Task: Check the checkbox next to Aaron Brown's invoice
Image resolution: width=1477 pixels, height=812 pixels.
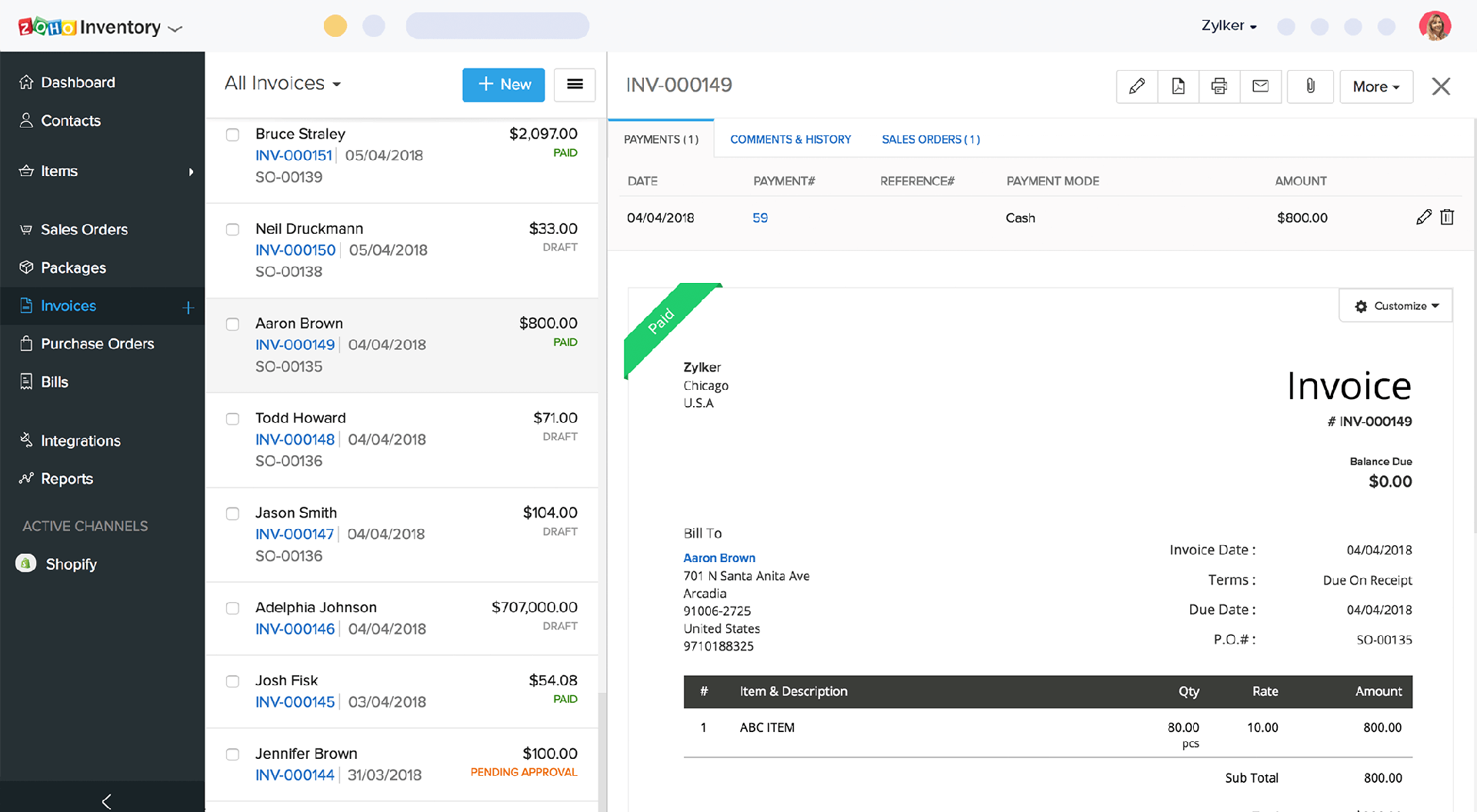Action: 232,324
